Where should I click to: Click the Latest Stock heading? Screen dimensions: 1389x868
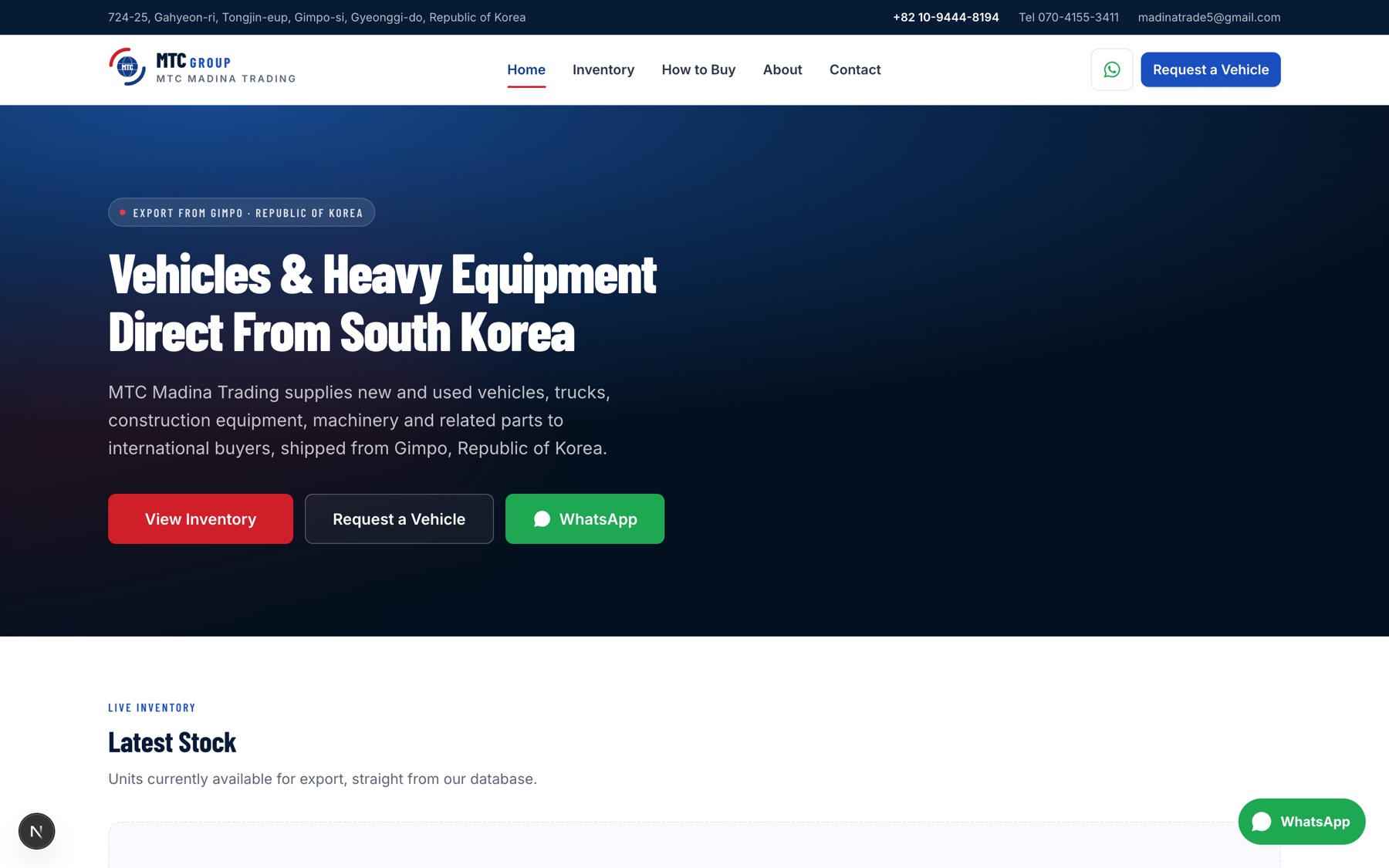coord(172,742)
